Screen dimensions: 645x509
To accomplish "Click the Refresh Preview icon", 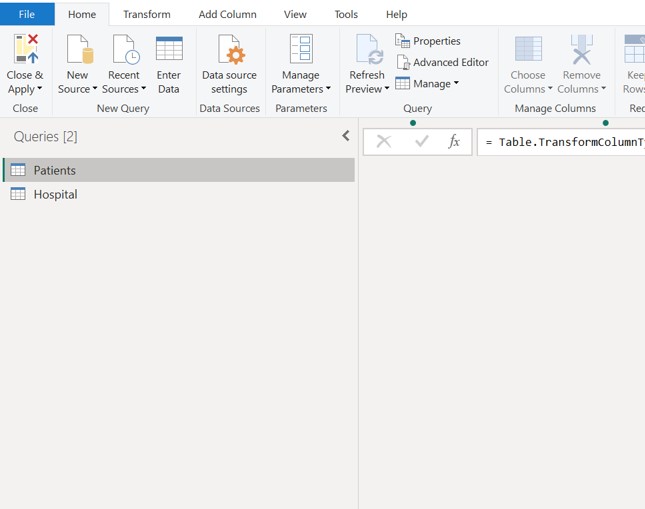I will coord(367,50).
